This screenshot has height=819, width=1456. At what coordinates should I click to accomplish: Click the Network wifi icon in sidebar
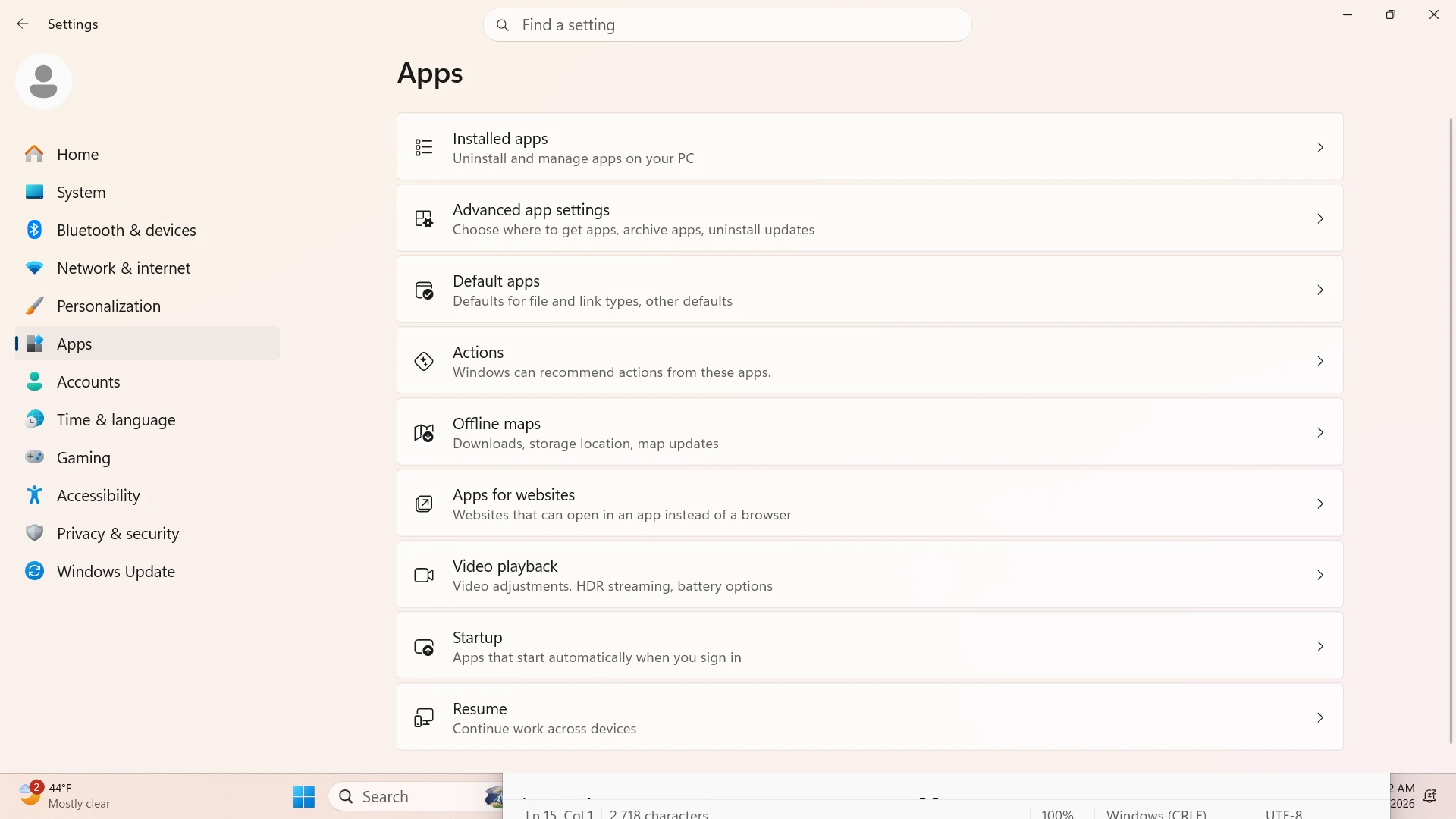click(x=34, y=268)
